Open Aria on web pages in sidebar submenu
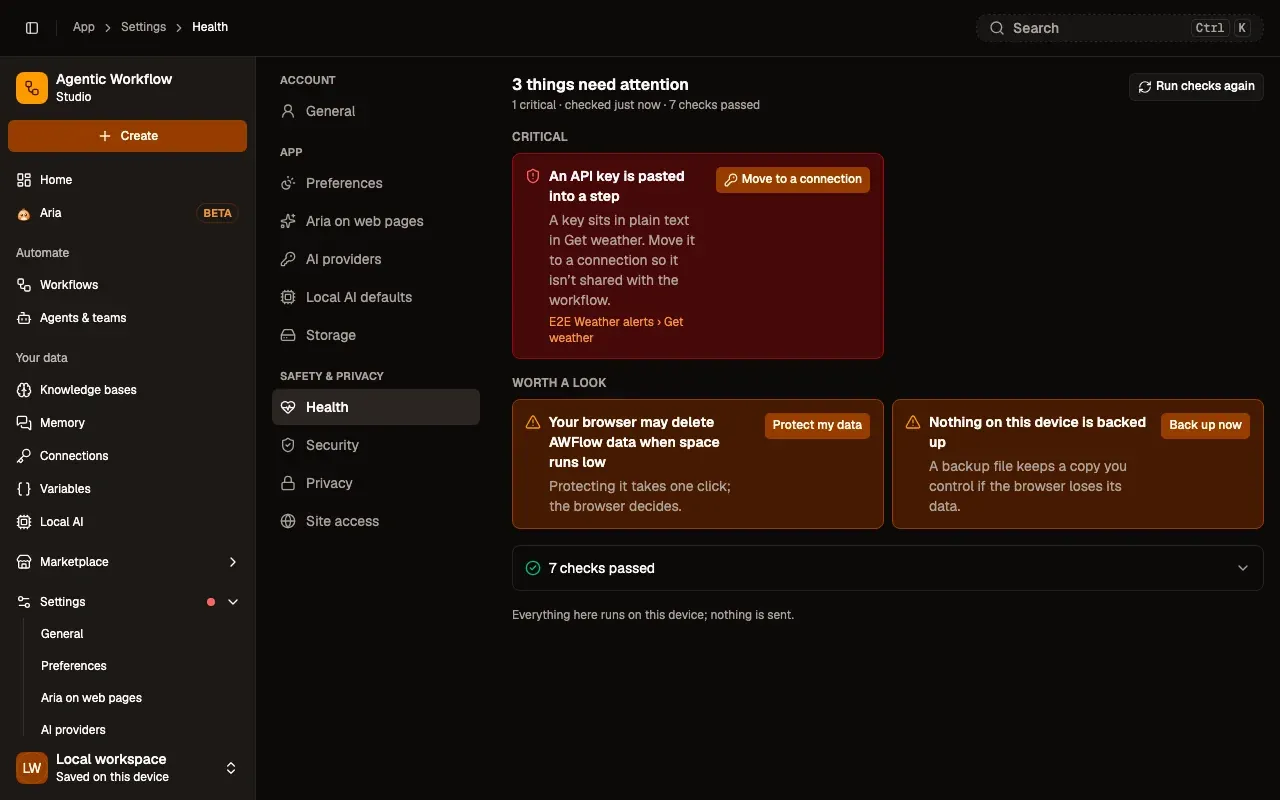This screenshot has height=800, width=1280. pyautogui.click(x=91, y=698)
